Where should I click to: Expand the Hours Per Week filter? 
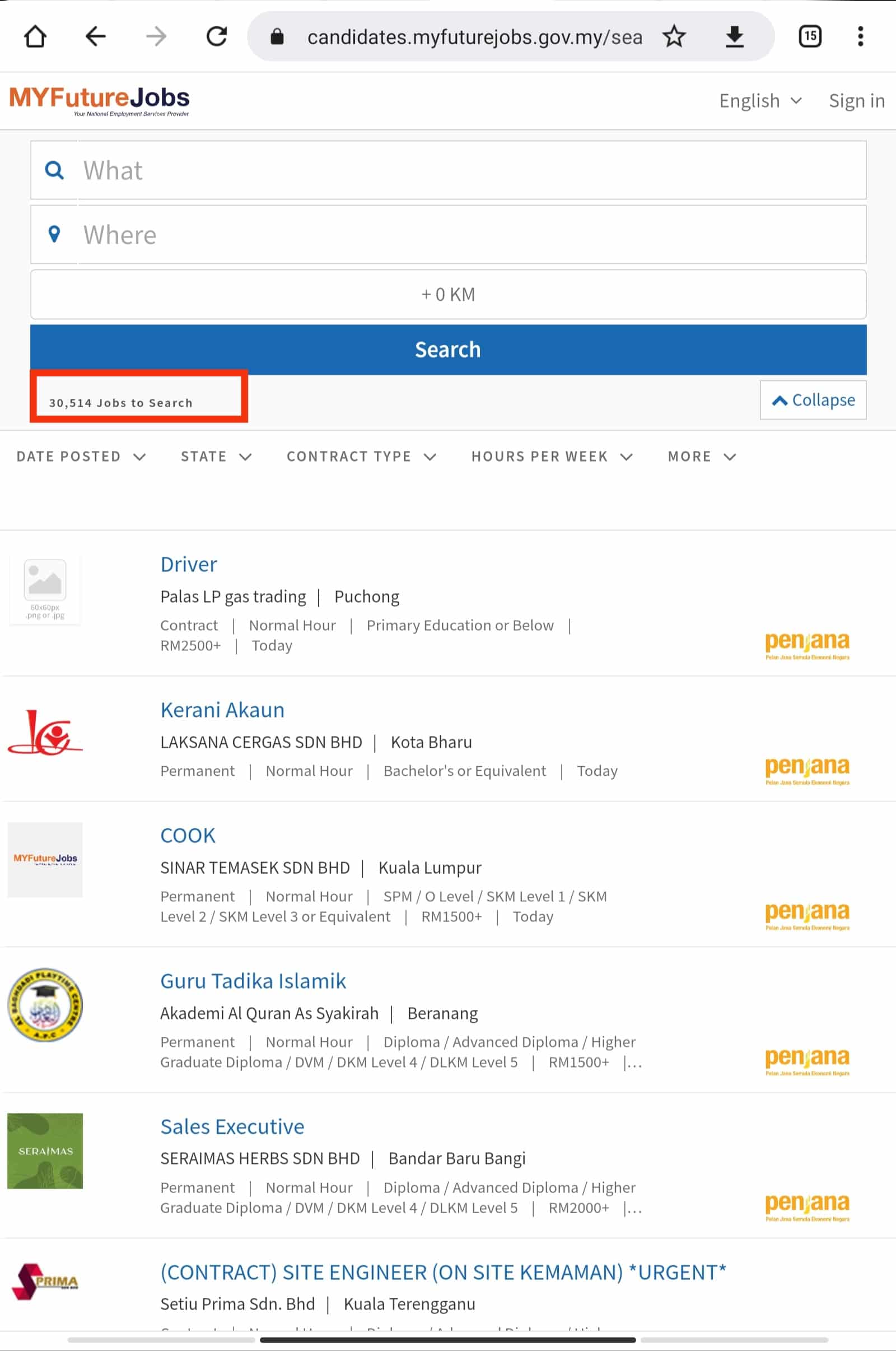[x=552, y=456]
